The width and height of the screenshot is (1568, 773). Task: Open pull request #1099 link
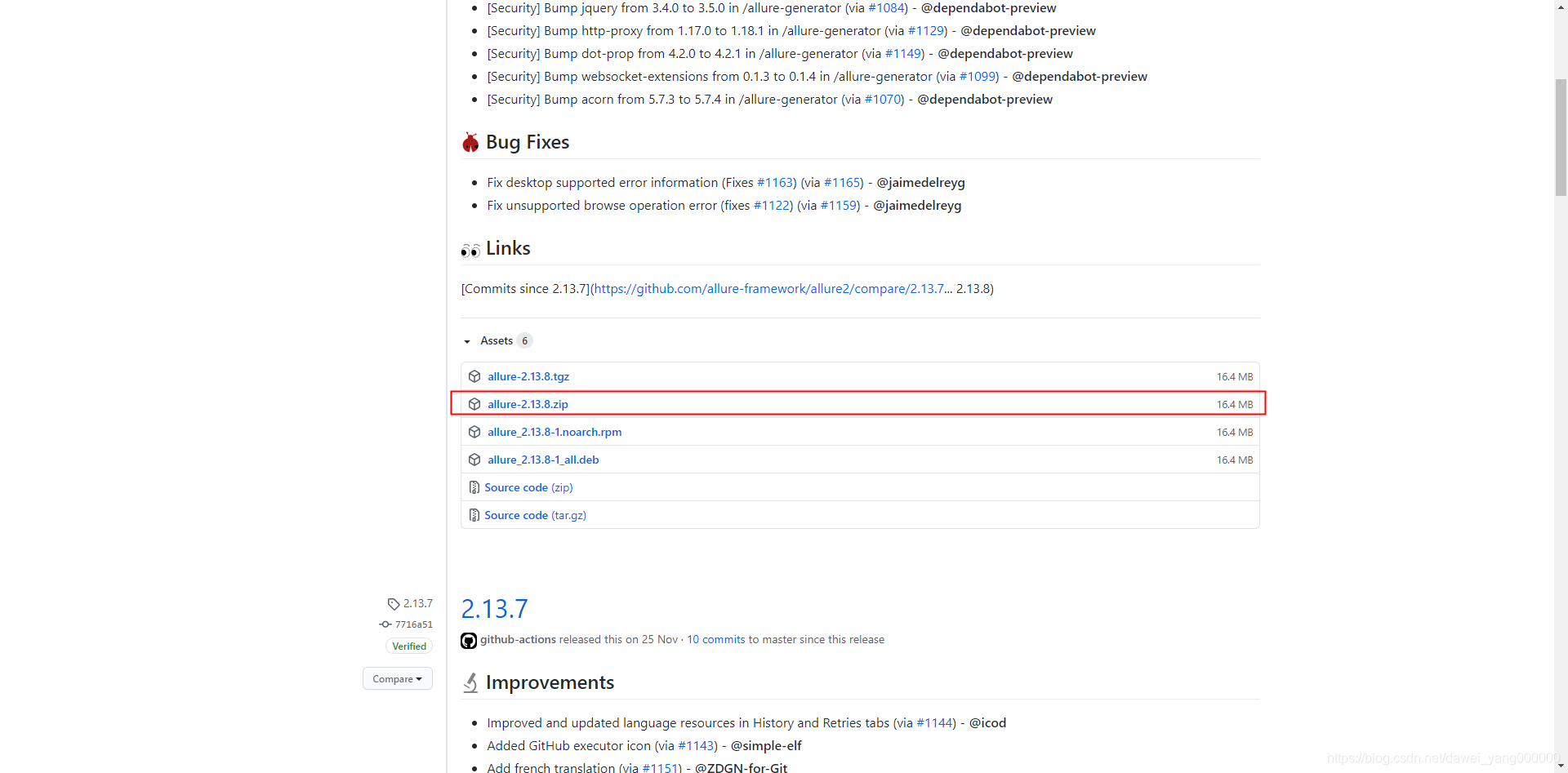[x=978, y=76]
